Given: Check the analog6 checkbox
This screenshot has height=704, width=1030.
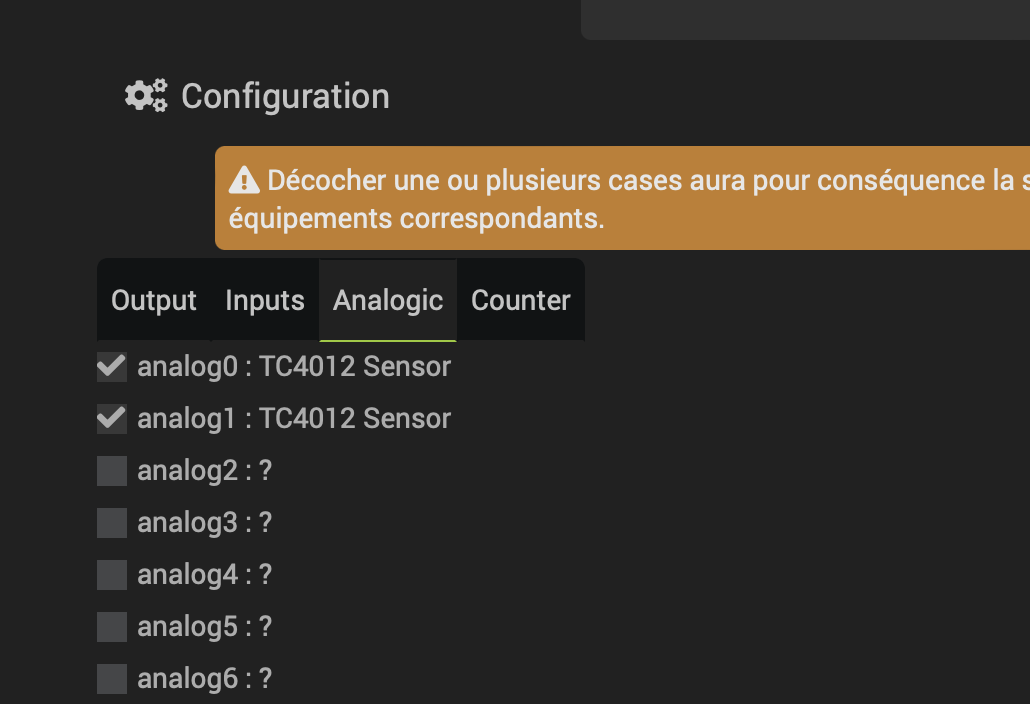Looking at the screenshot, I should point(111,678).
